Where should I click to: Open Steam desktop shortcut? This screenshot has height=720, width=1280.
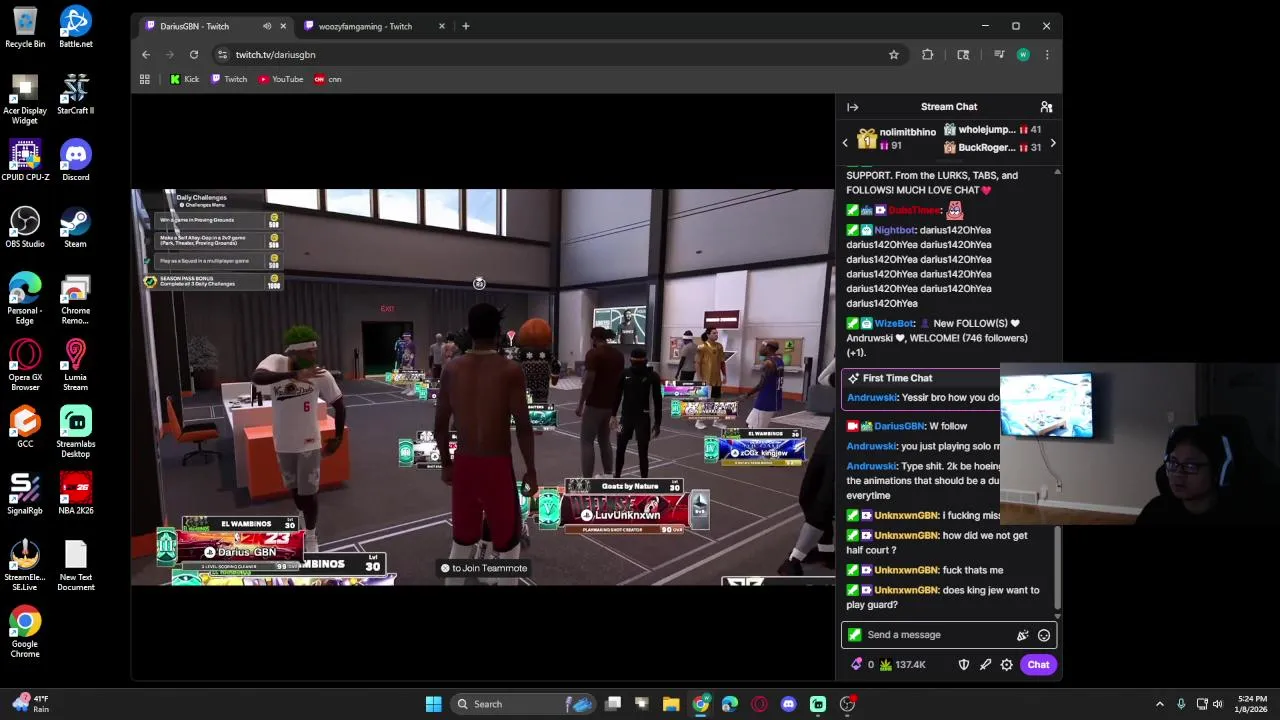coord(75,228)
